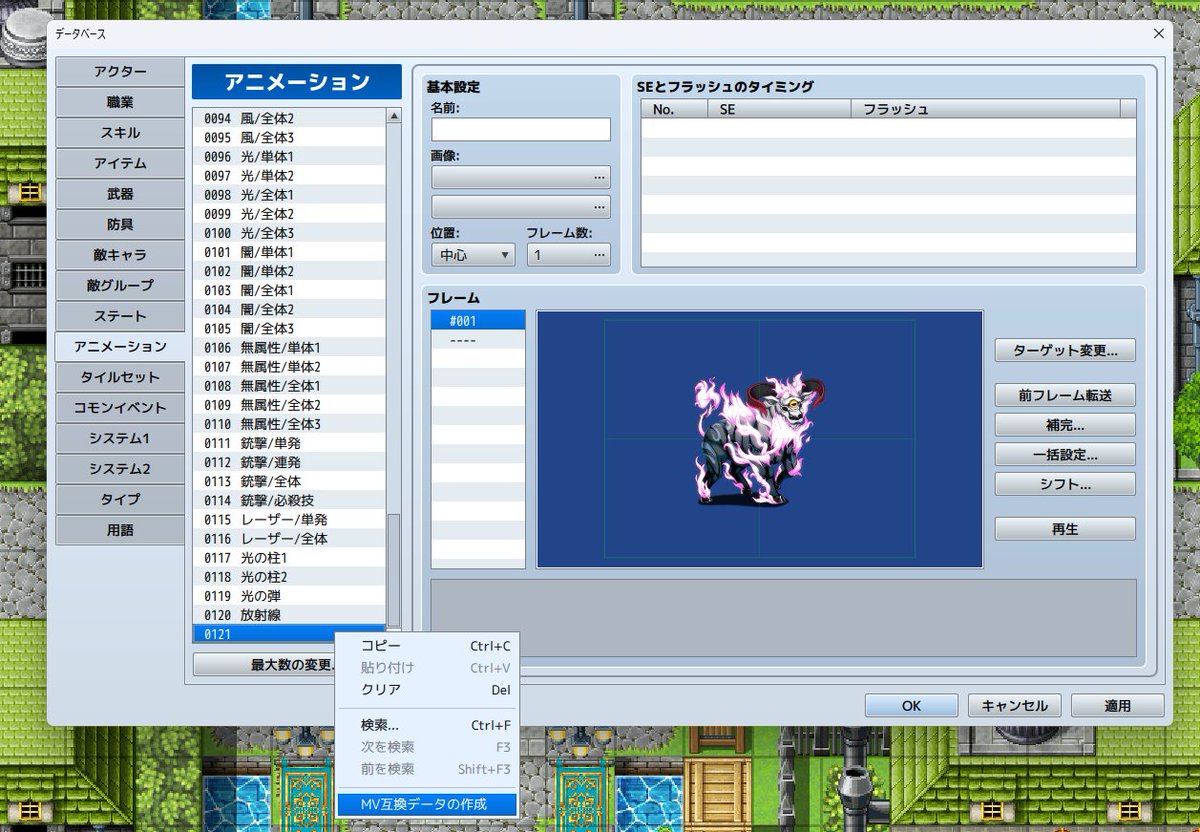Viewport: 1200px width, 832px height.
Task: Select animation 0096 光/単体1
Action: 289,157
